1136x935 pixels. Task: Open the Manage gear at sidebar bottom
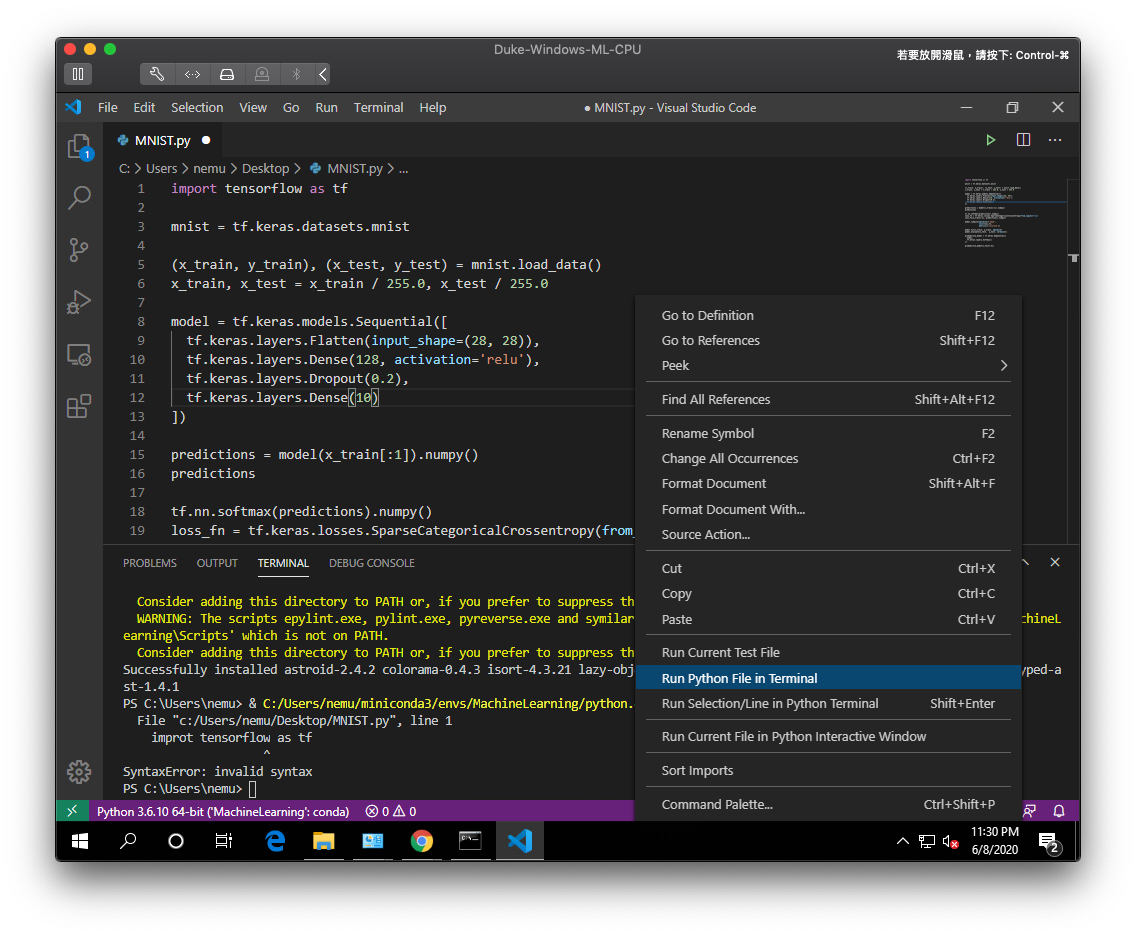click(79, 771)
